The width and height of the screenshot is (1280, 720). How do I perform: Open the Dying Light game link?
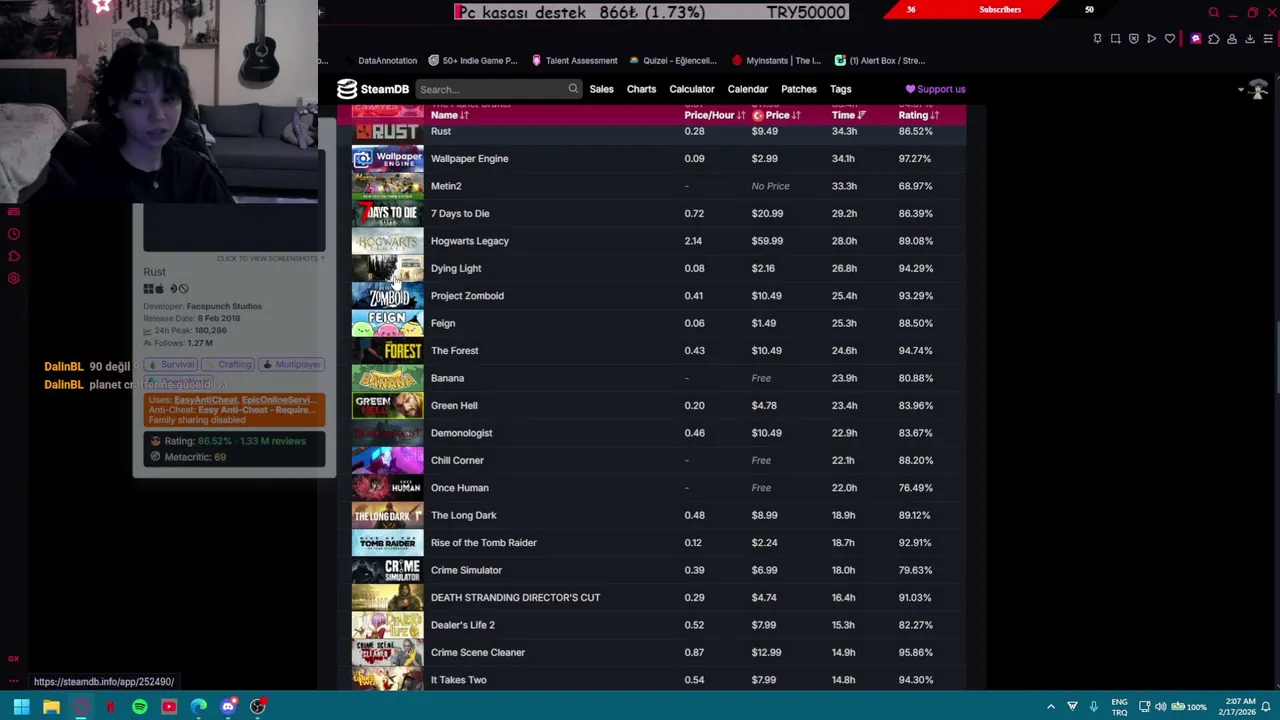(456, 268)
